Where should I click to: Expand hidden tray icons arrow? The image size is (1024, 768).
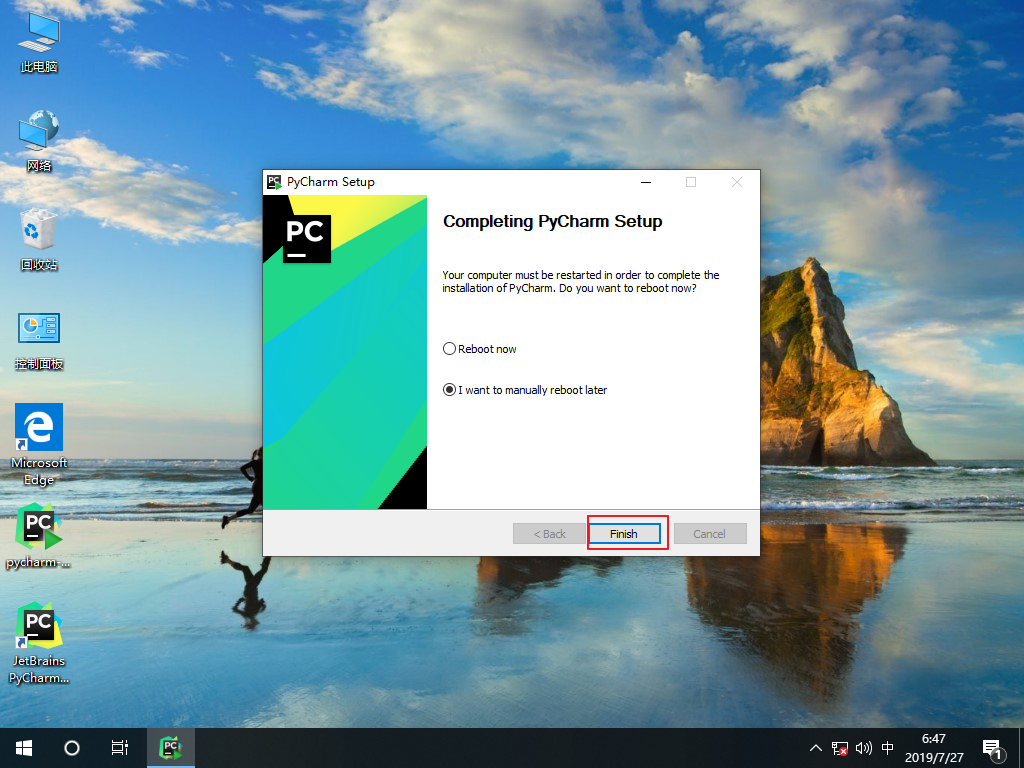coord(816,747)
